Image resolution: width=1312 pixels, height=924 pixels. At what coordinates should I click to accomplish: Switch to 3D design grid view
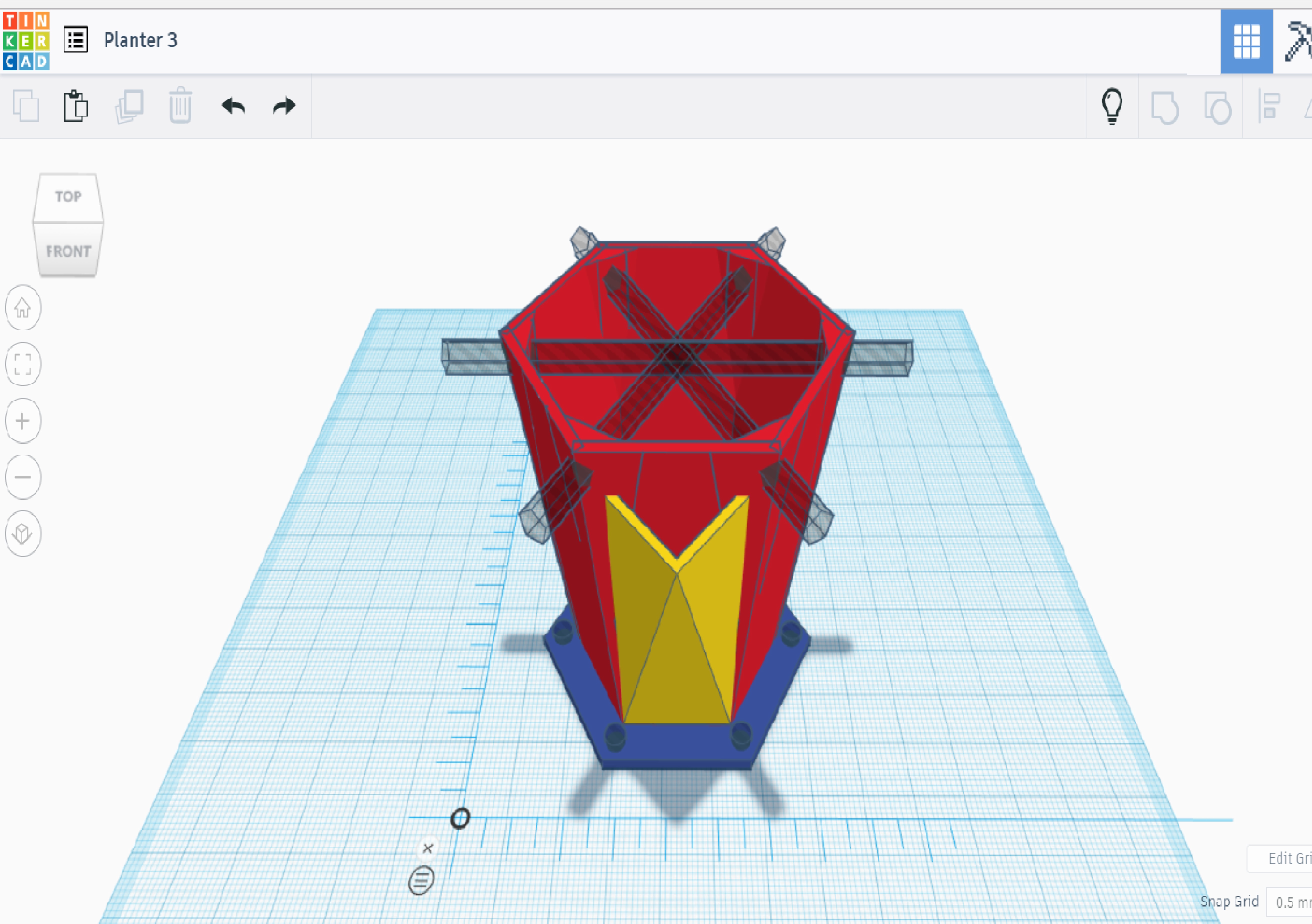pos(1246,42)
